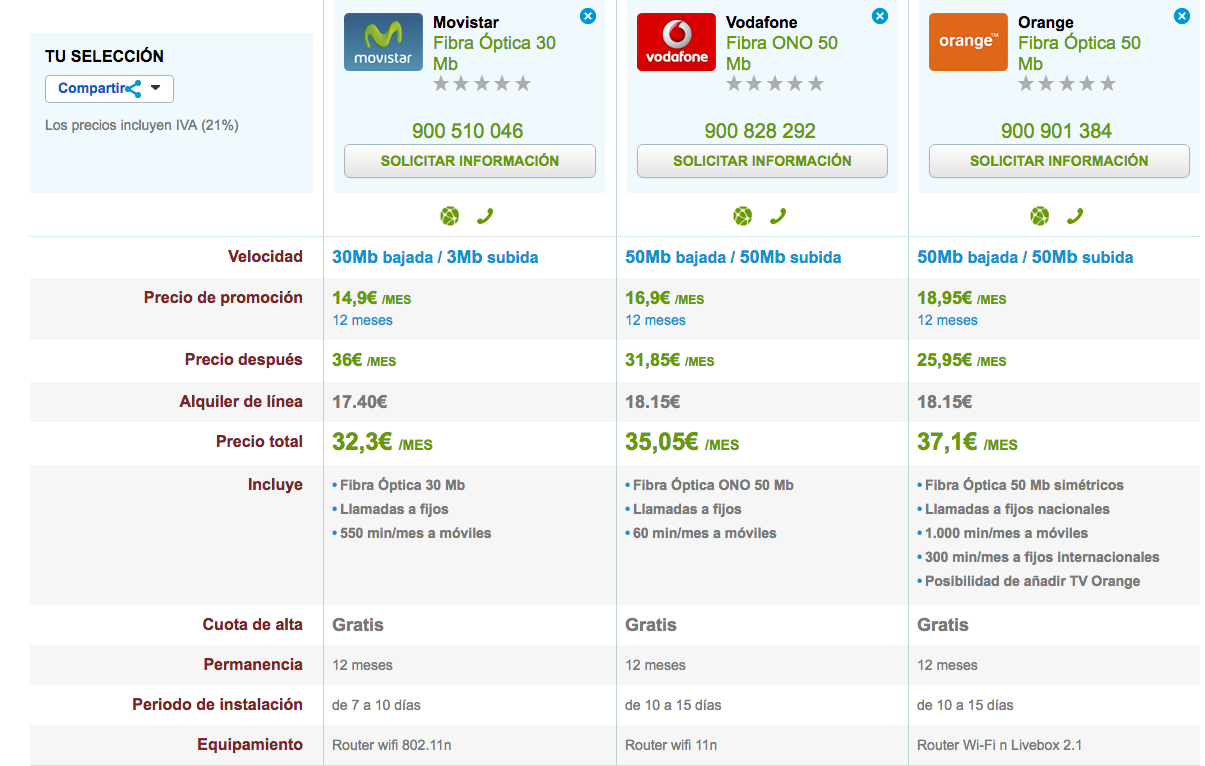Remove Vodafone offer with its close icon
1205x766 pixels.
point(880,16)
